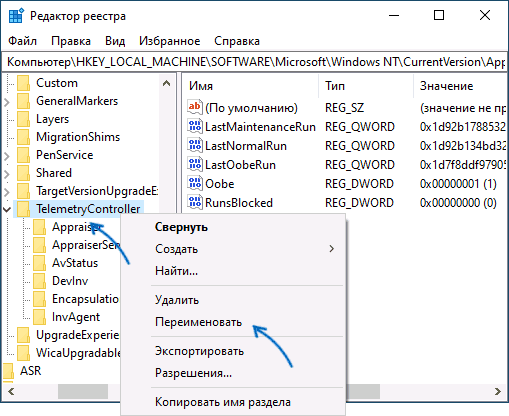Click the TargetVersionUpgradeE folder icon
This screenshot has width=509, height=416.
tap(24, 191)
